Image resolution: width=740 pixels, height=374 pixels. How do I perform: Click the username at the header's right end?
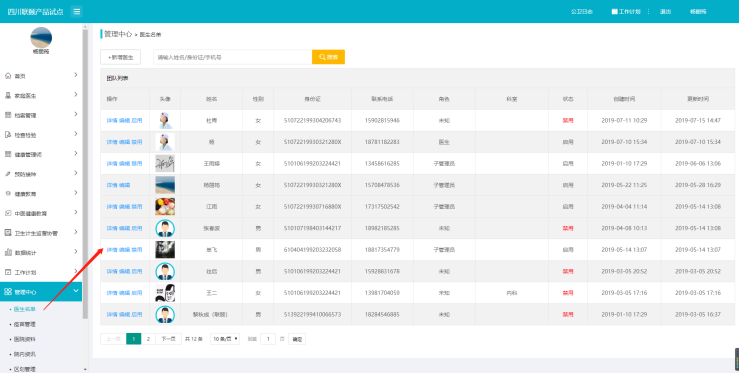698,11
